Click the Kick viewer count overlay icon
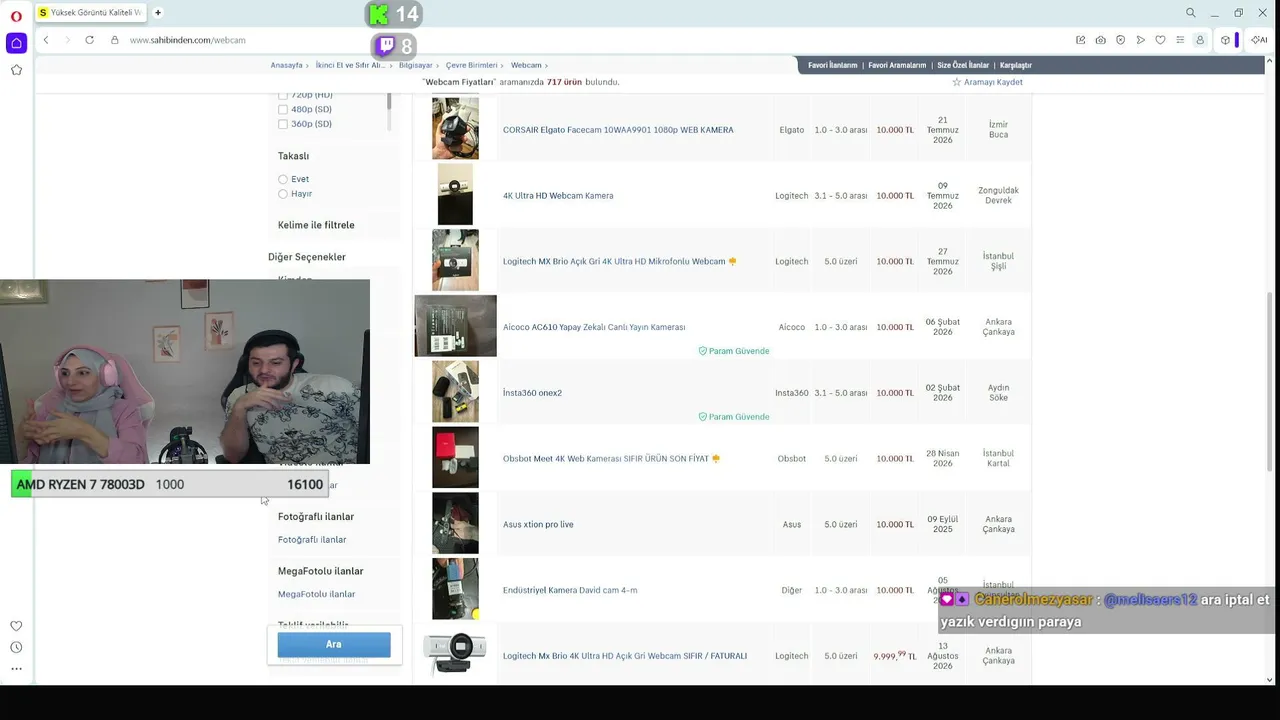 378,14
